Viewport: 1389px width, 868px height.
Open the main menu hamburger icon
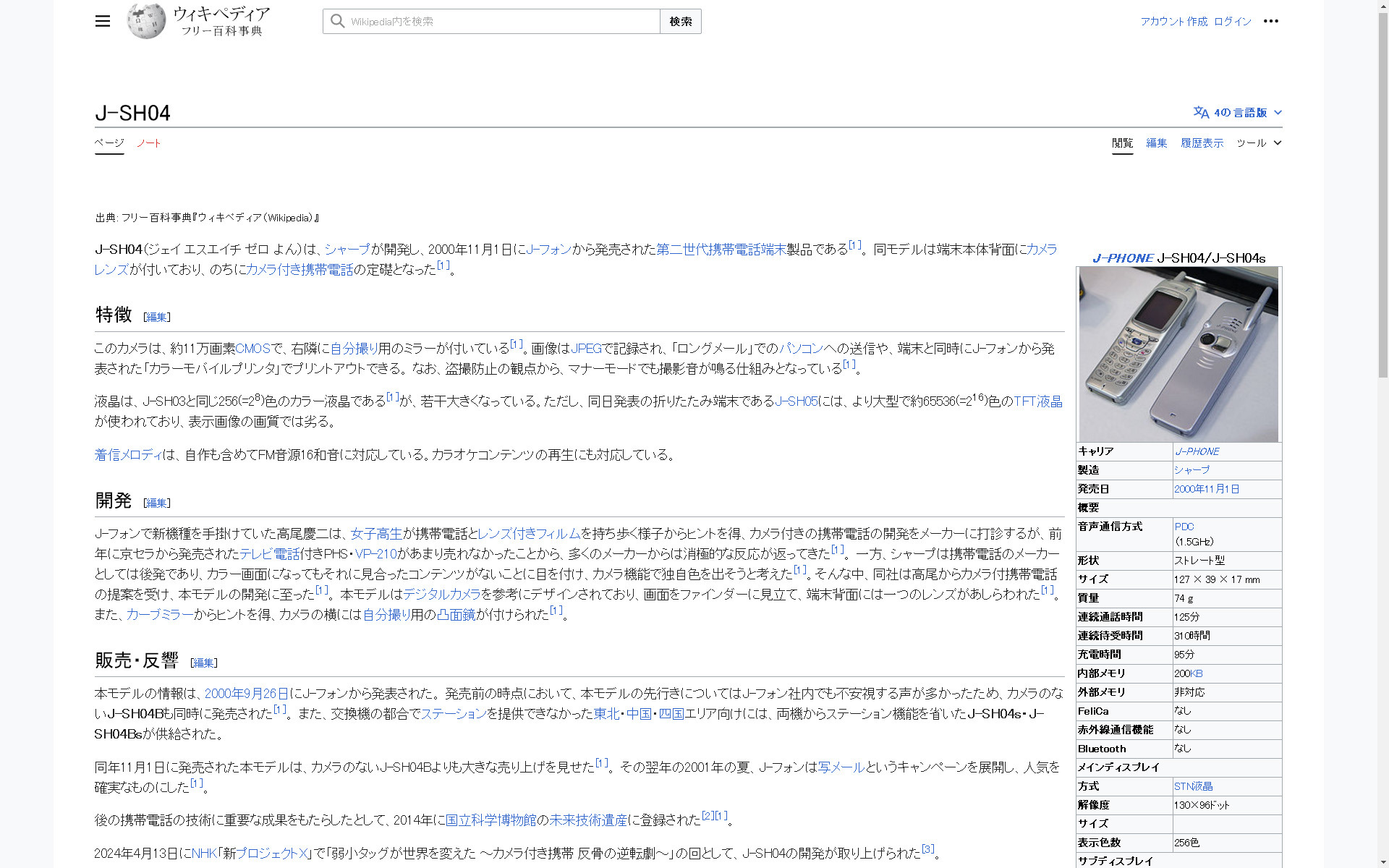coord(103,21)
